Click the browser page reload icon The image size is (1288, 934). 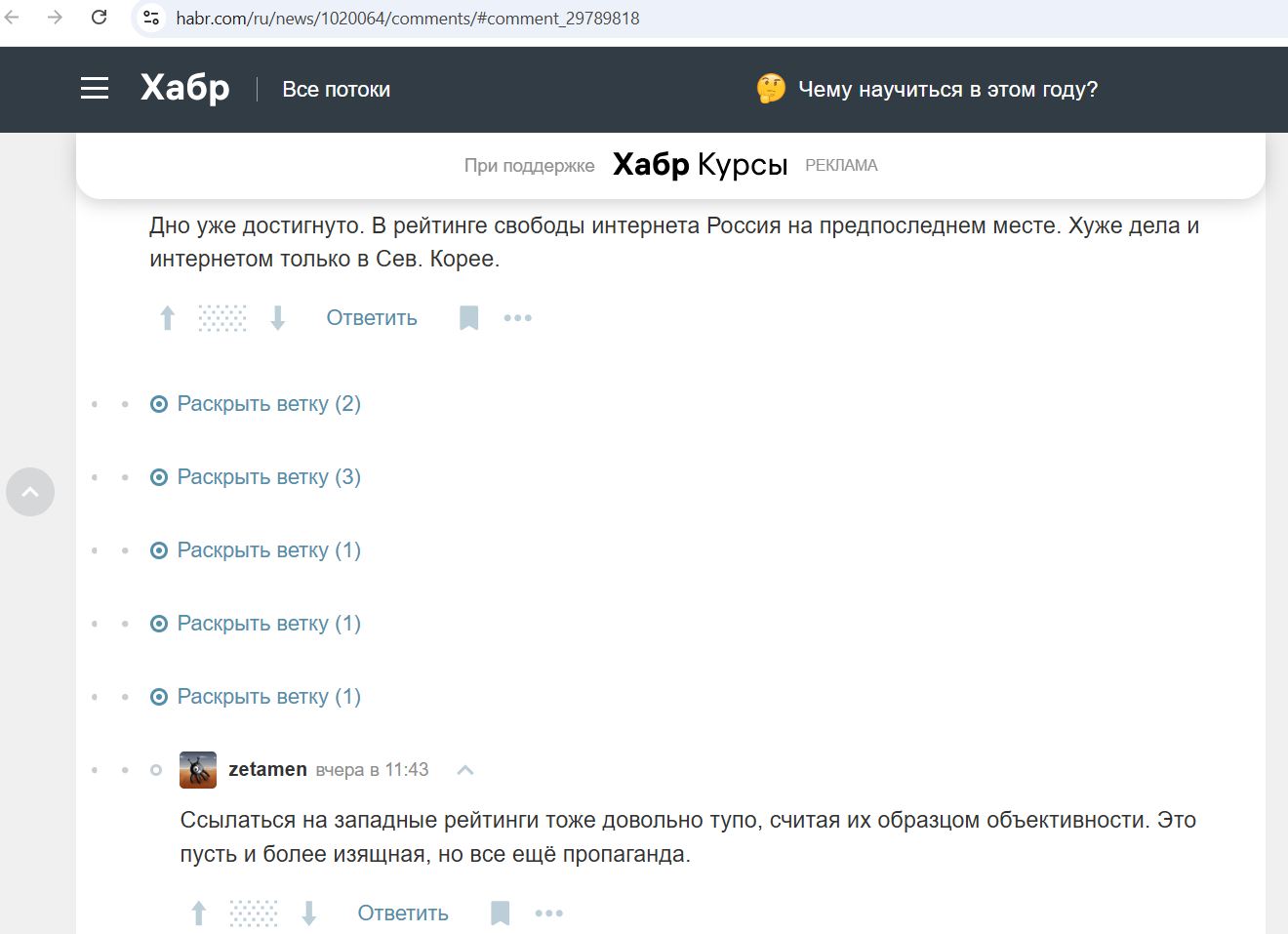point(99,17)
